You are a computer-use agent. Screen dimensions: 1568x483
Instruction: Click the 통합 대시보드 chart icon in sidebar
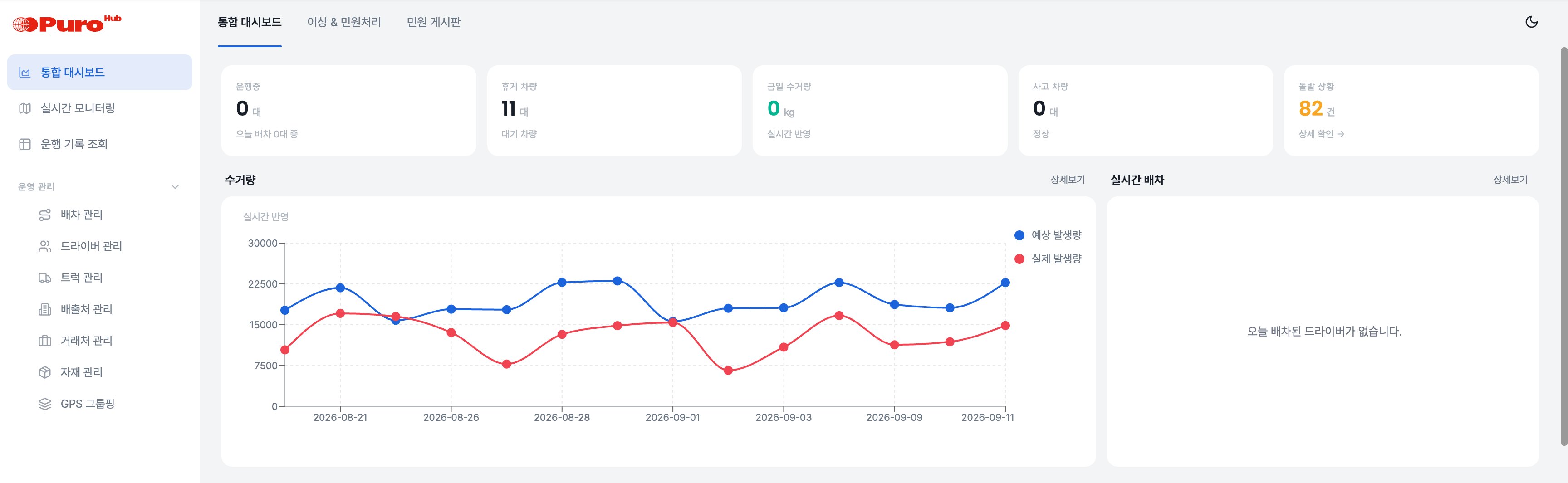pyautogui.click(x=25, y=73)
